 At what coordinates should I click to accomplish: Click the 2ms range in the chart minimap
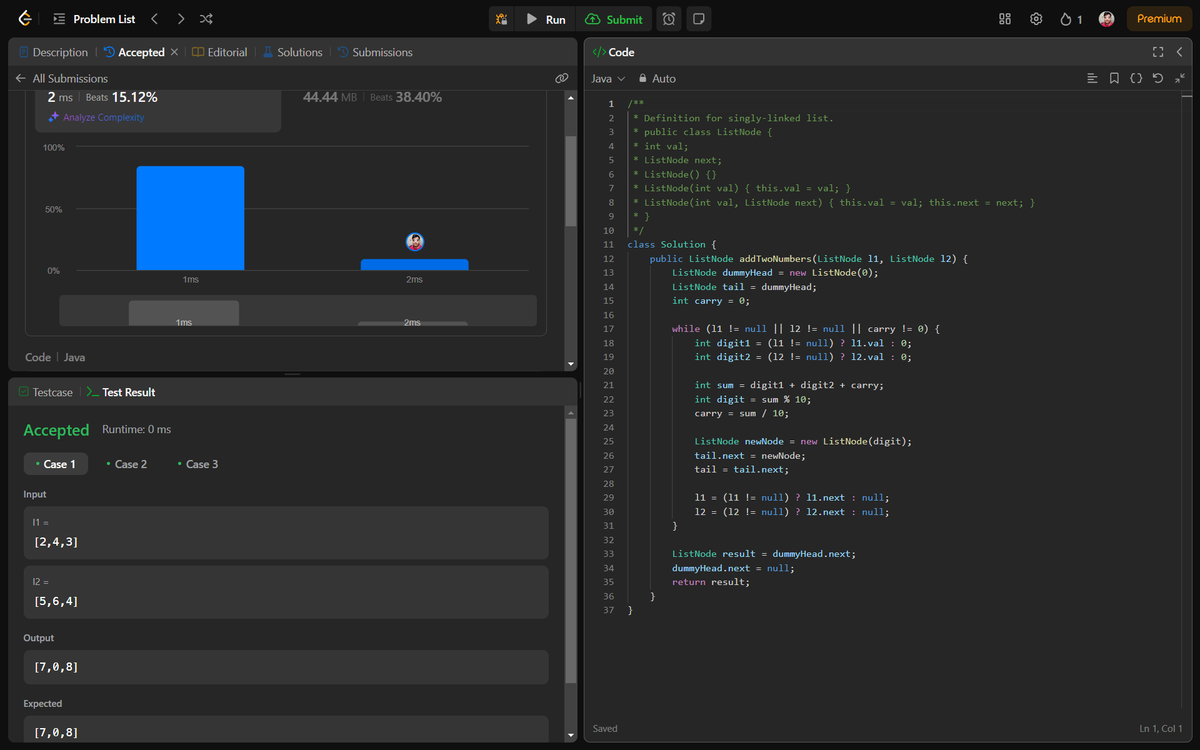tap(413, 323)
